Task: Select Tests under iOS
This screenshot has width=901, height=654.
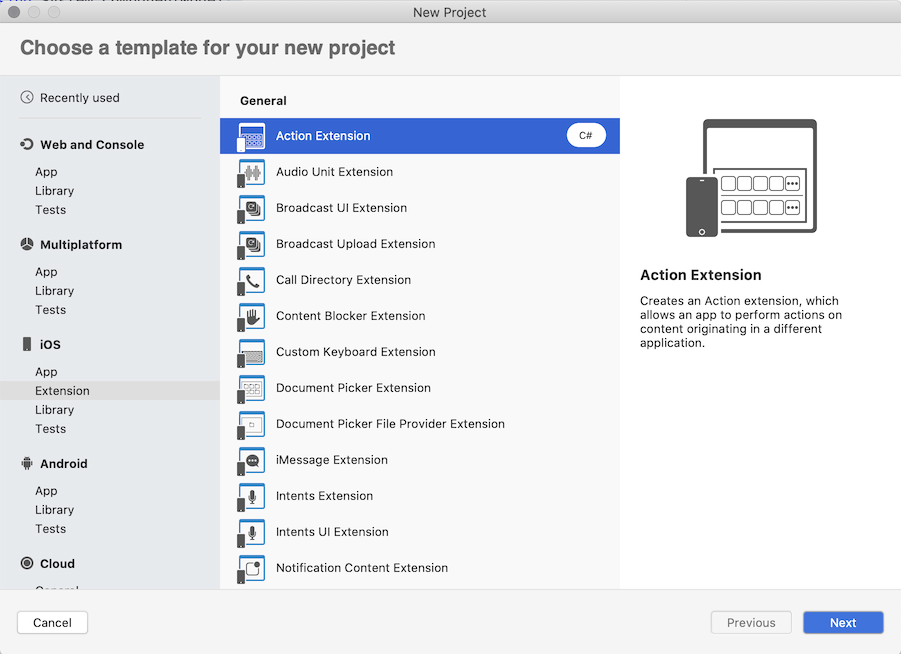Action: (x=51, y=429)
